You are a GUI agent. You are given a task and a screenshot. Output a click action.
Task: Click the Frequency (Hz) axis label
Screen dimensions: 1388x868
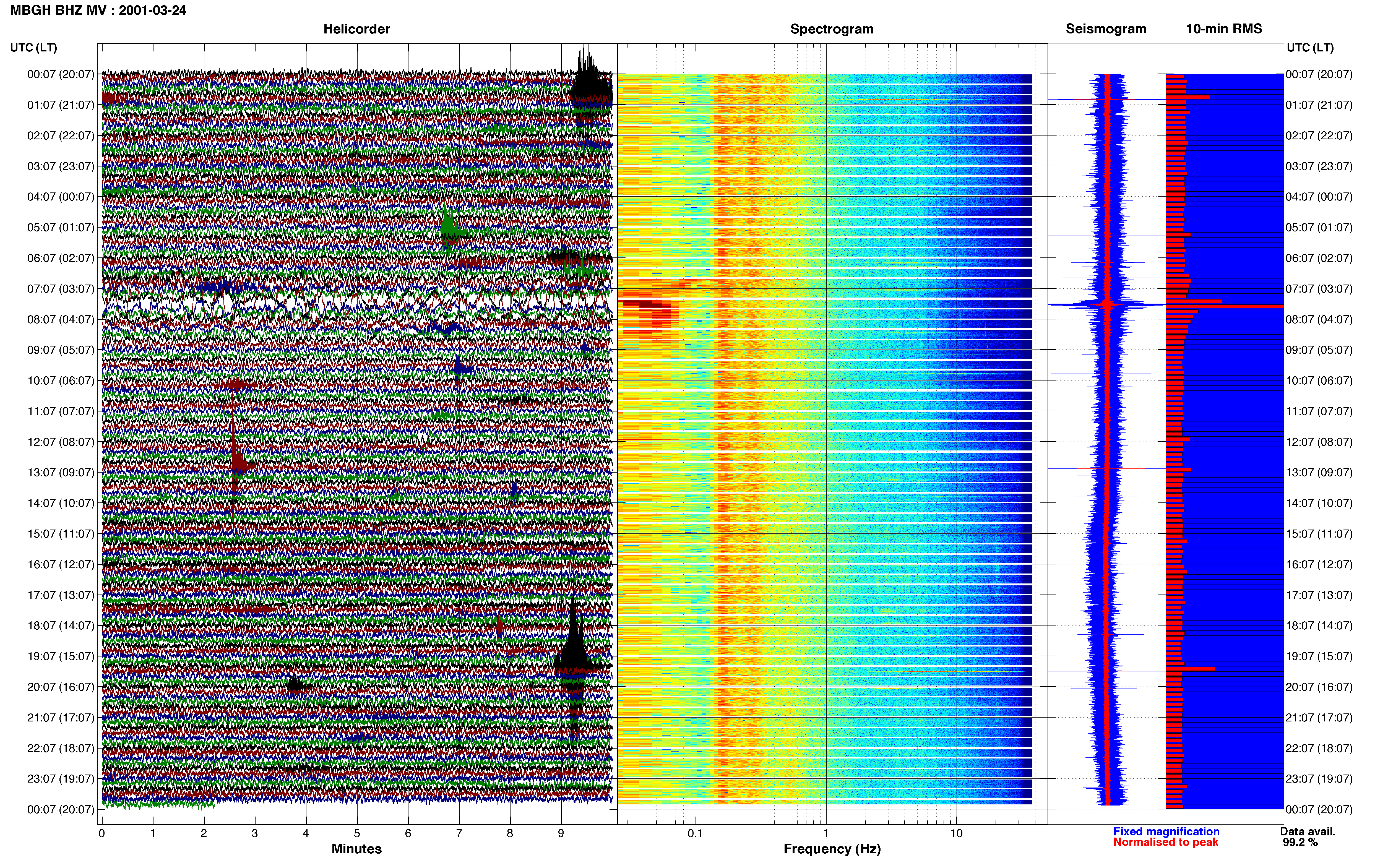click(832, 849)
